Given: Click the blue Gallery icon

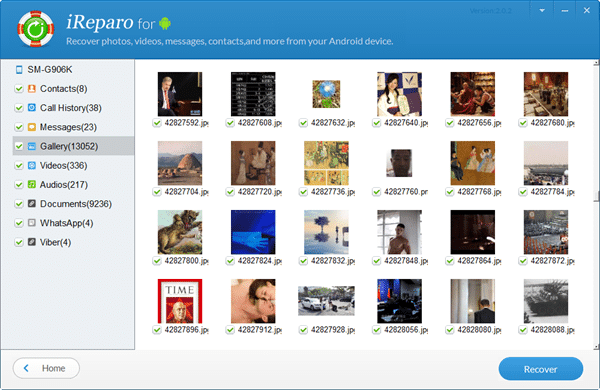Looking at the screenshot, I should [x=32, y=146].
